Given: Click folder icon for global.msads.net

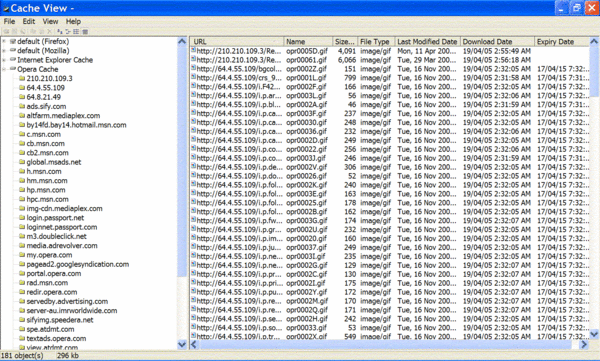Looking at the screenshot, I should point(22,162).
